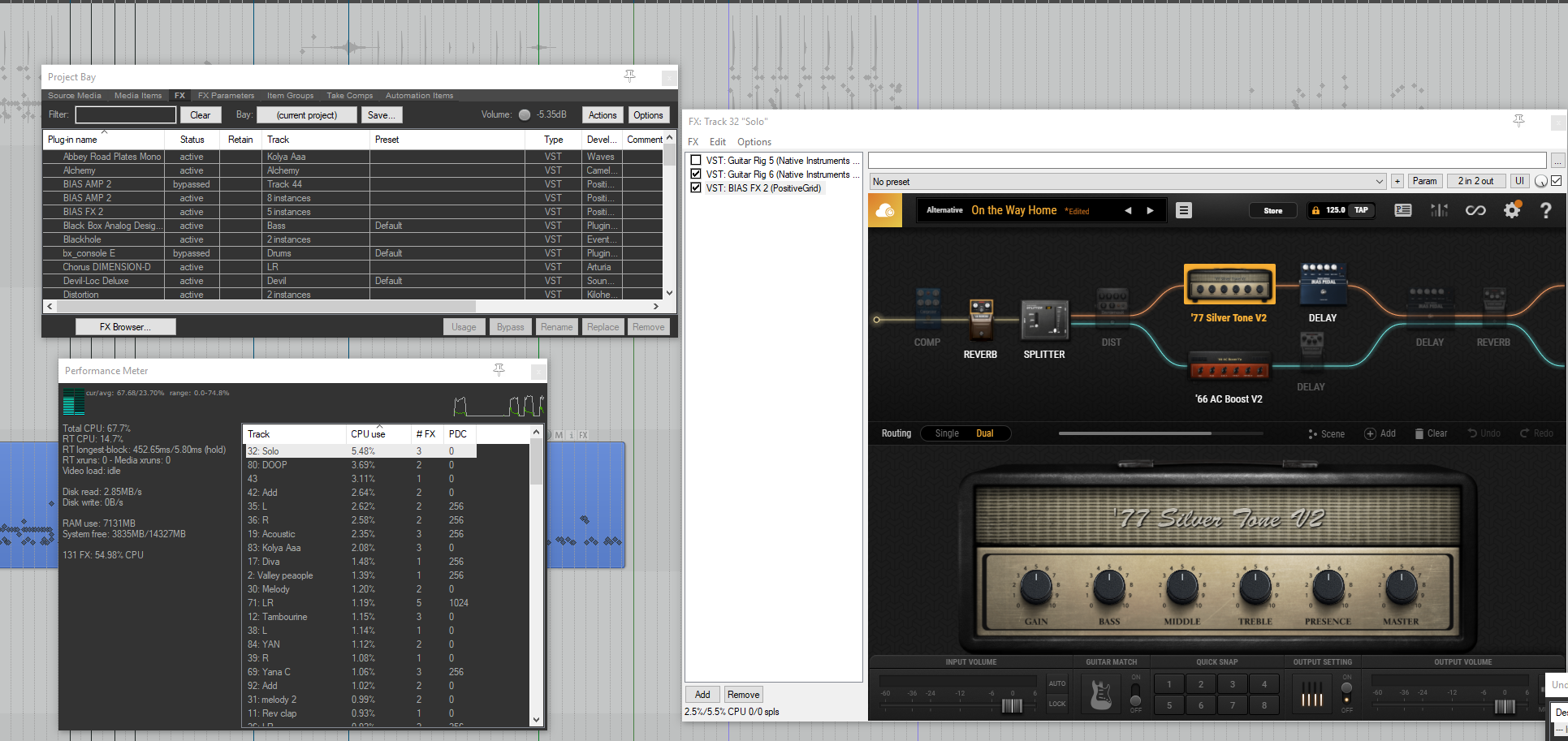
Task: Open the BIAS FX help question mark
Action: (x=1546, y=210)
